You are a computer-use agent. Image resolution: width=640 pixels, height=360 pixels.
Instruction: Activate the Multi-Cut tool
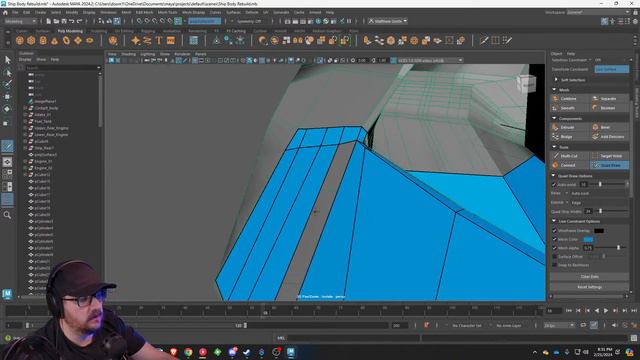pyautogui.click(x=569, y=156)
